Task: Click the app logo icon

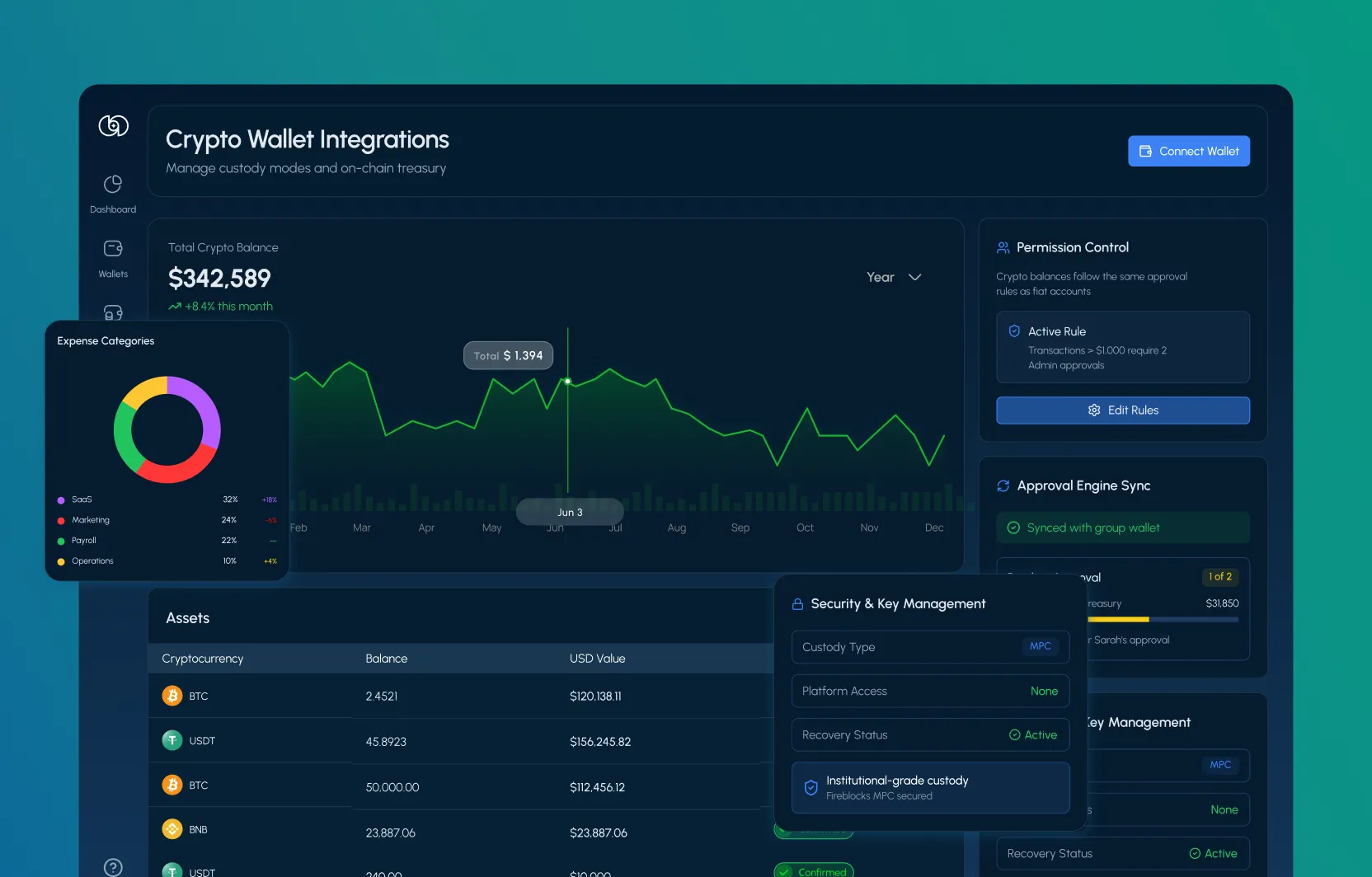Action: pyautogui.click(x=114, y=125)
